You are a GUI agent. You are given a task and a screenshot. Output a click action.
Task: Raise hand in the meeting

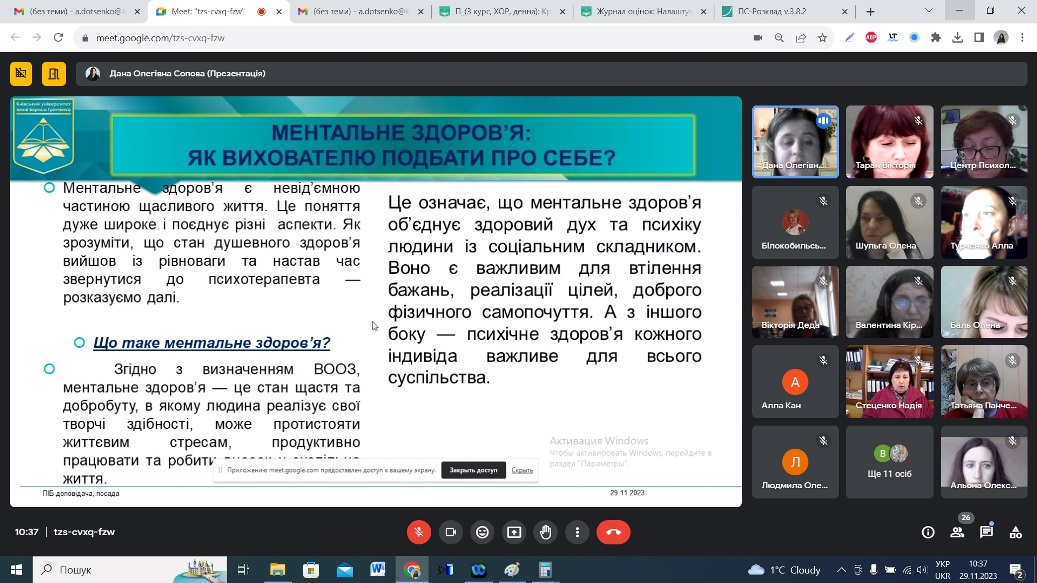point(546,532)
